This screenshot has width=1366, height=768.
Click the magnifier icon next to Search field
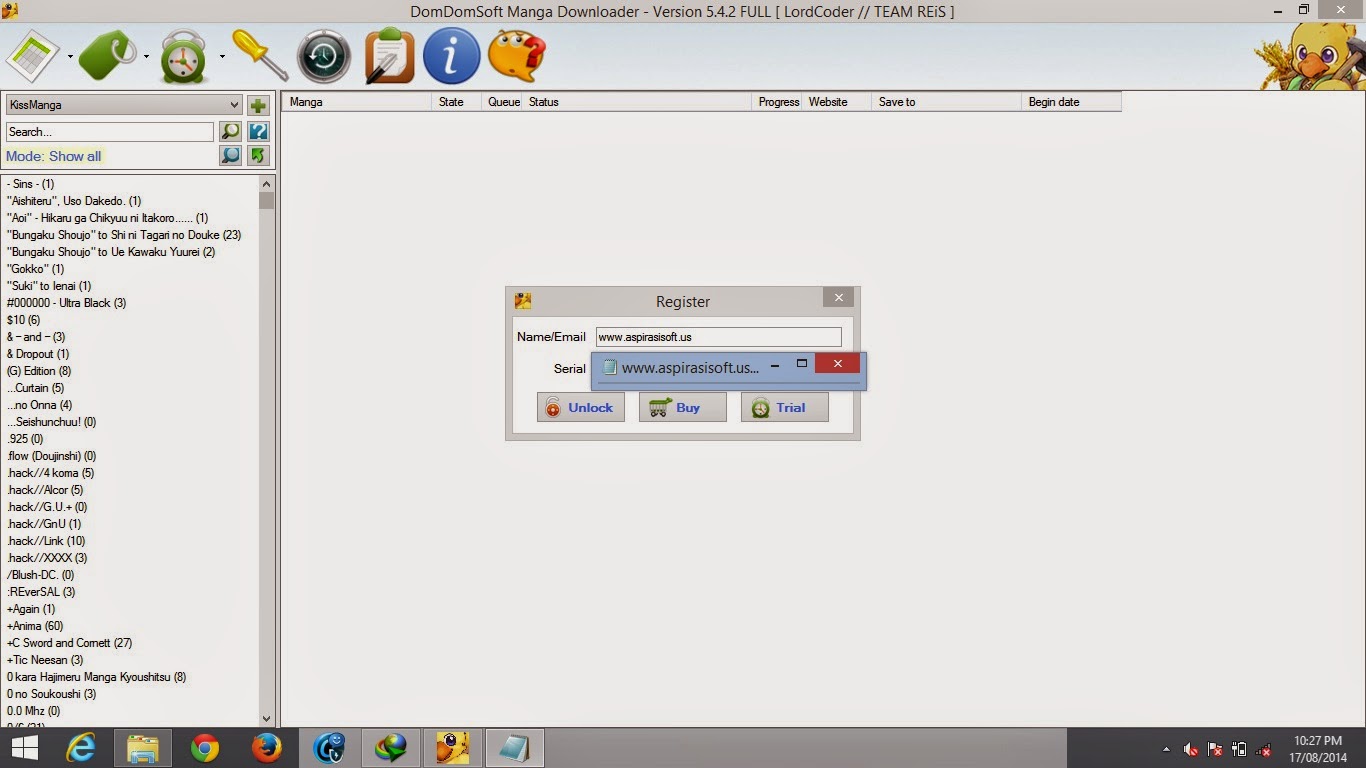(x=230, y=131)
